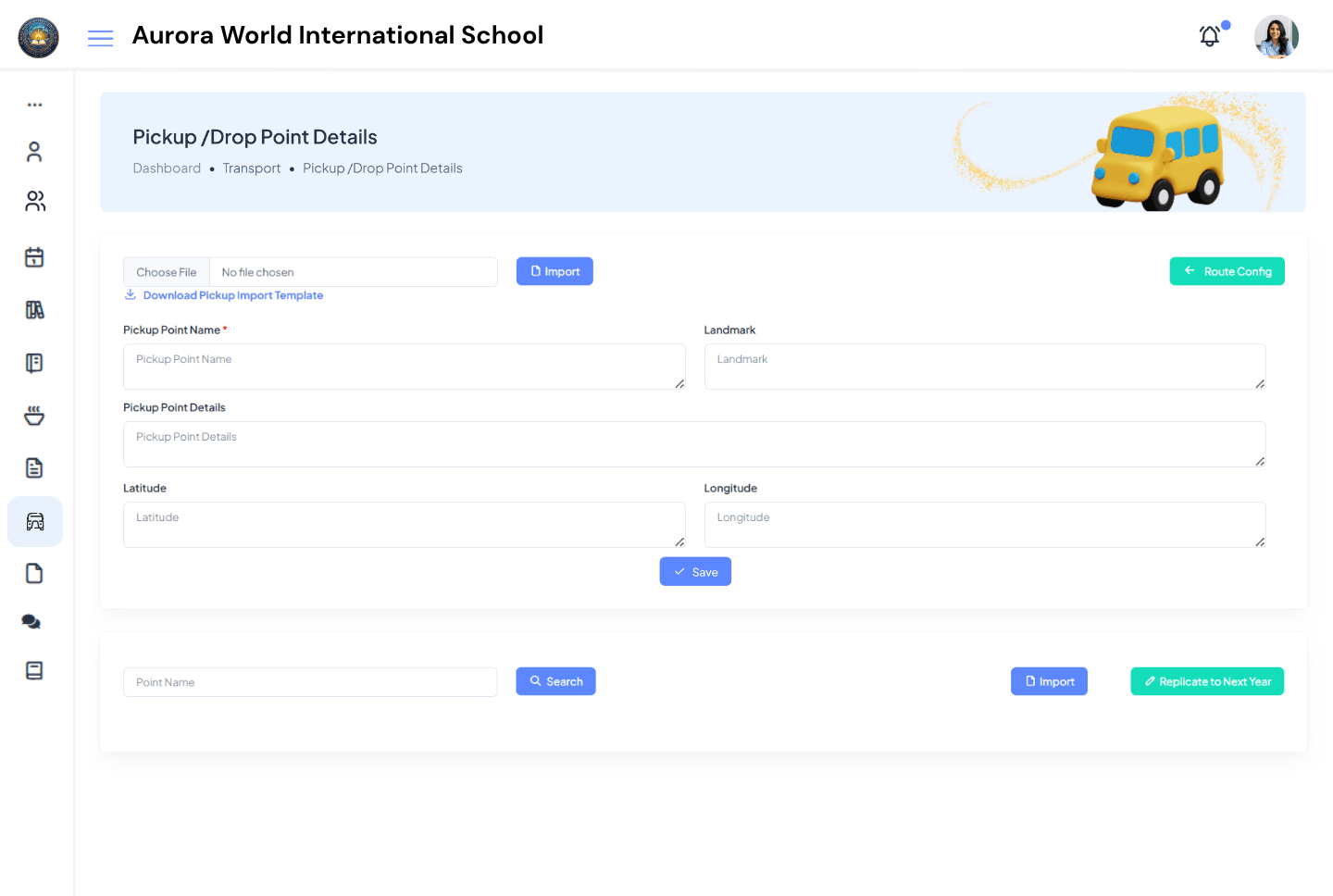
Task: Open the calendar module from the sidebar
Action: (34, 256)
